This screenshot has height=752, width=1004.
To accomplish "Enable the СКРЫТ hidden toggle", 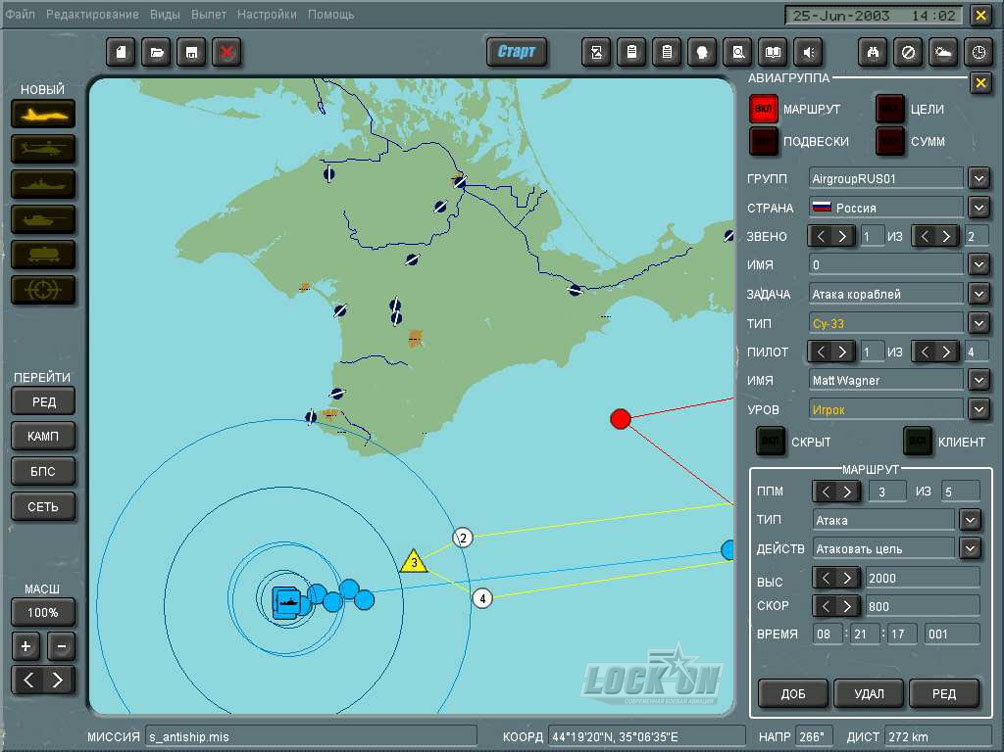I will [x=770, y=441].
